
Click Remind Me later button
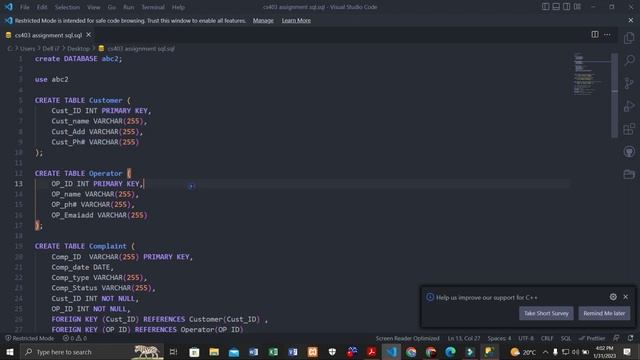[x=604, y=313]
